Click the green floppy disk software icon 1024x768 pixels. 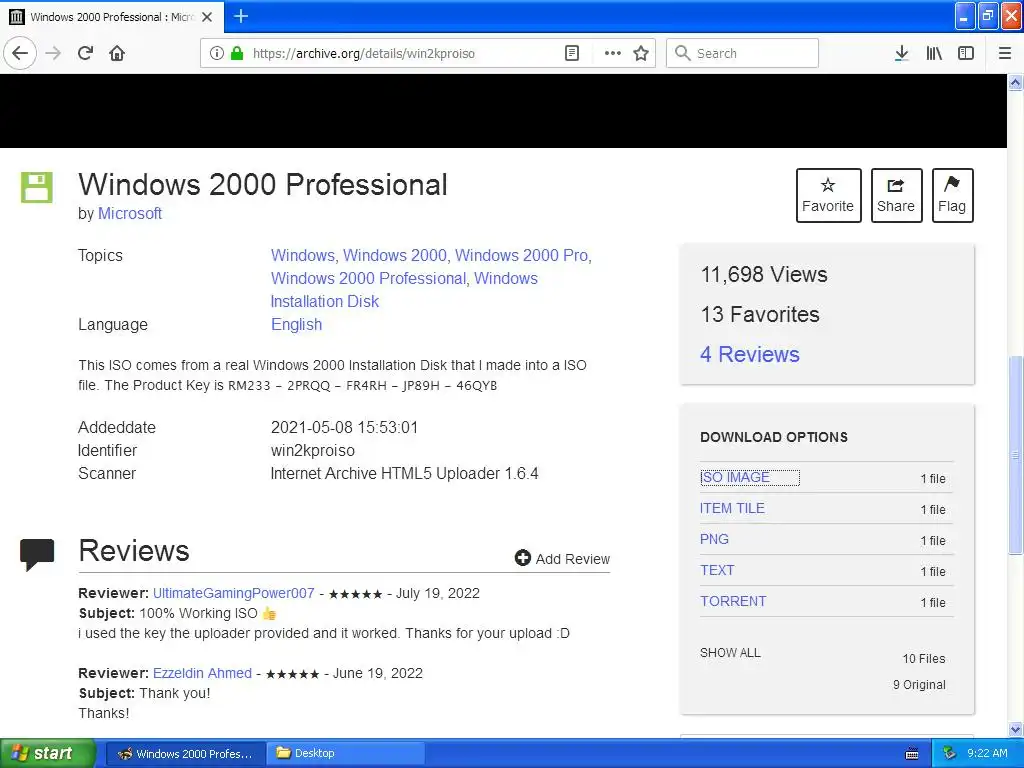coord(37,187)
